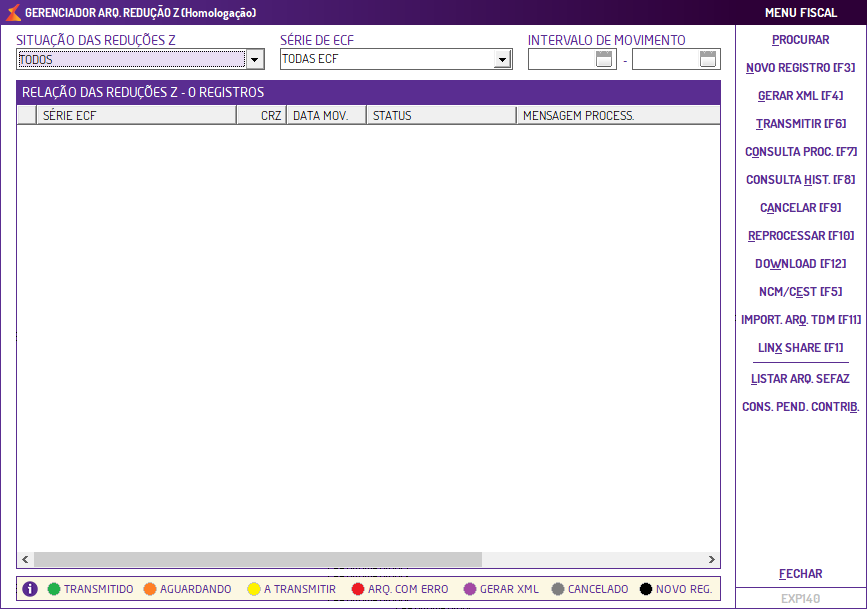867x609 pixels.
Task: Click the orange Aguardando status dot
Action: (x=150, y=589)
